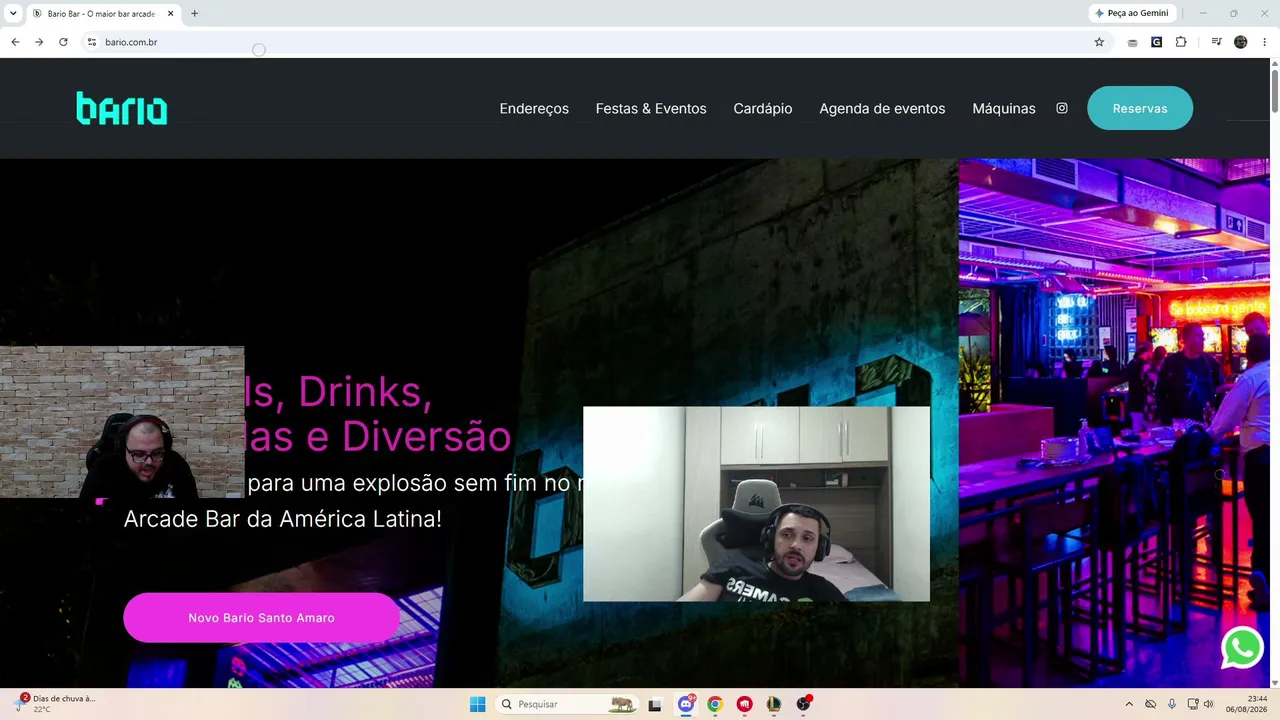This screenshot has height=720, width=1280.
Task: Open the Windows Start menu
Action: point(478,704)
